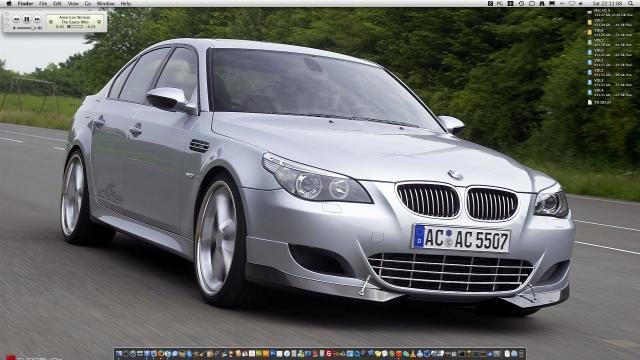Open the Window menu

pos(105,3)
